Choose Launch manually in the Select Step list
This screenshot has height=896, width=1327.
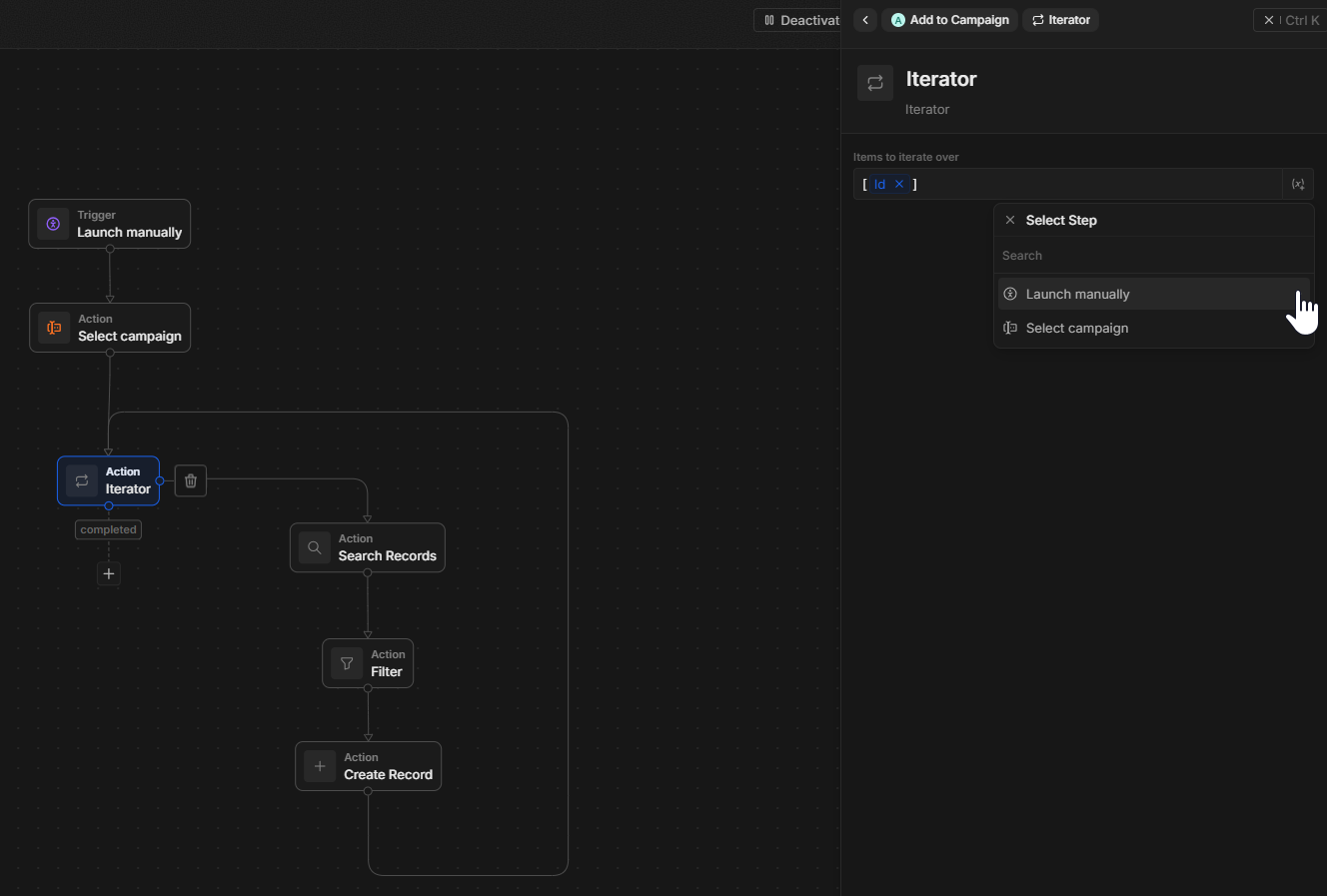(1153, 294)
